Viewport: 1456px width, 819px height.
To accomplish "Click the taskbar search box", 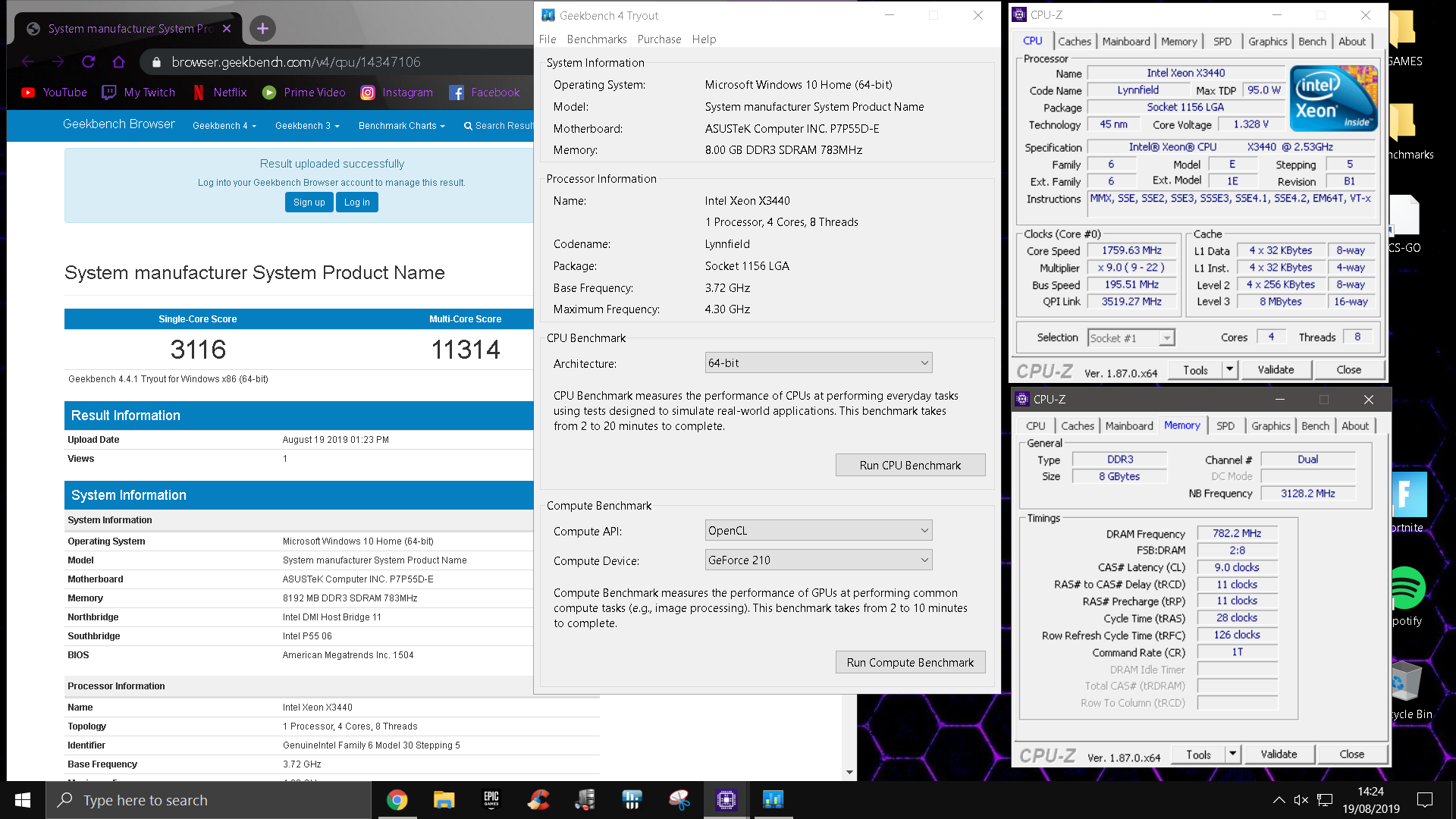I will click(x=209, y=800).
